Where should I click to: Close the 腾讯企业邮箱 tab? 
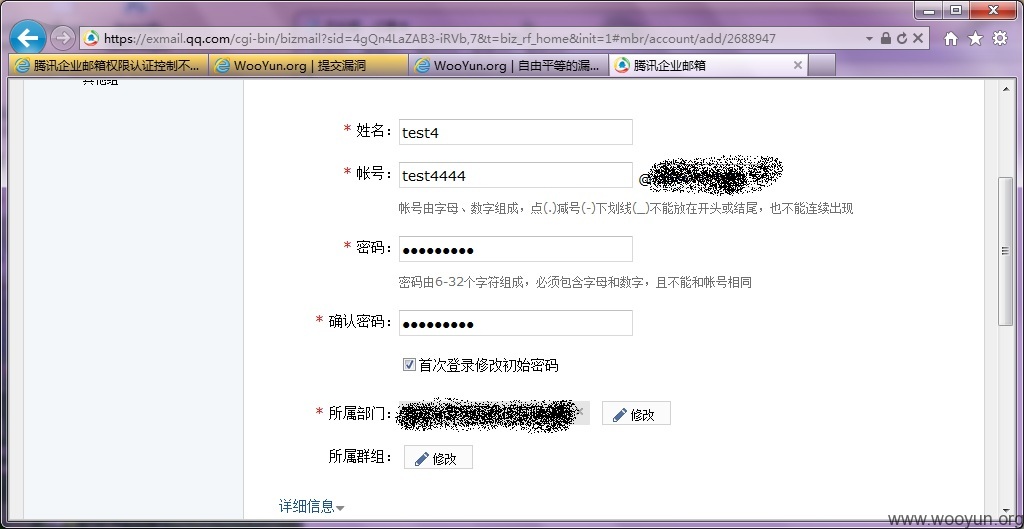[797, 65]
